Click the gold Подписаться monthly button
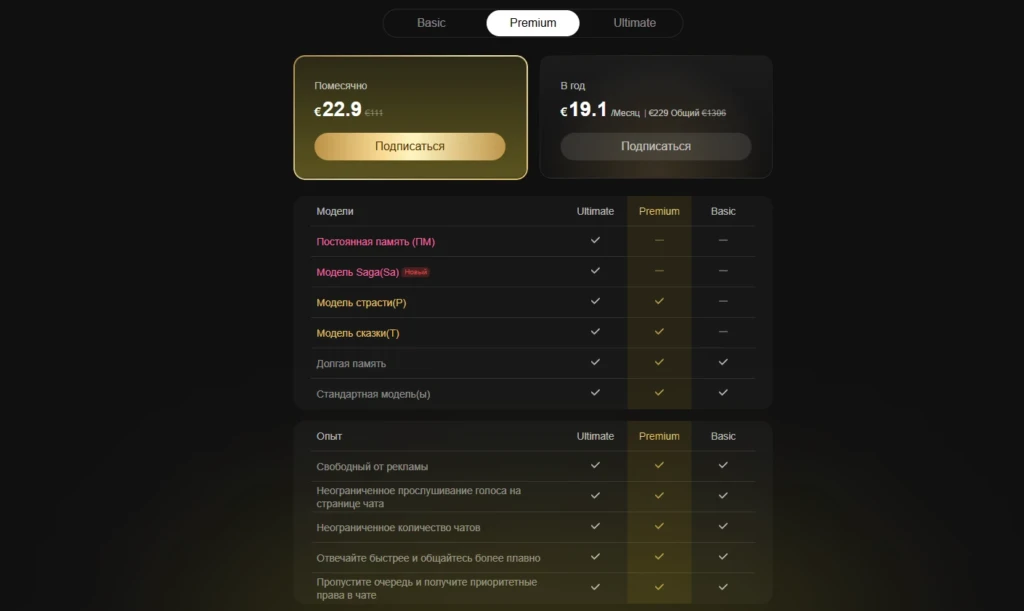1024x611 pixels. pyautogui.click(x=410, y=146)
